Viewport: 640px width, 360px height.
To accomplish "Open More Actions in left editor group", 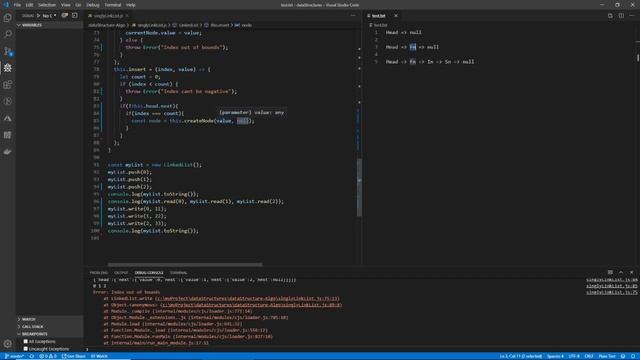I will [353, 16].
